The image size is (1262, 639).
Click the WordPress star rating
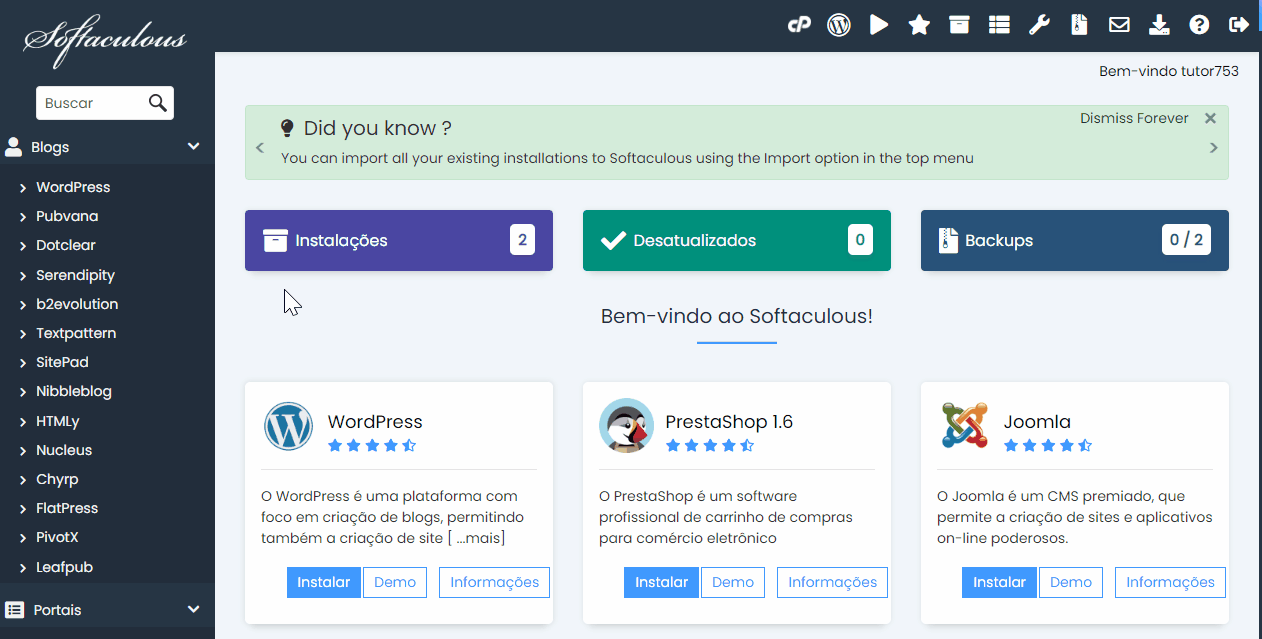[372, 445]
